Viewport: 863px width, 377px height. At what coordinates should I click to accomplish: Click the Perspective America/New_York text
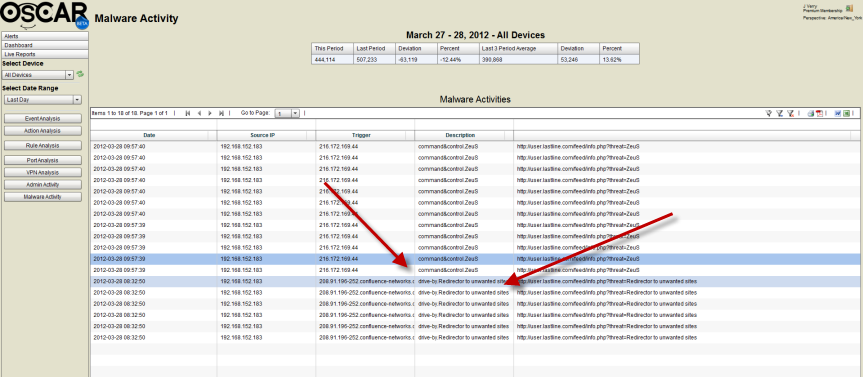[x=832, y=17]
